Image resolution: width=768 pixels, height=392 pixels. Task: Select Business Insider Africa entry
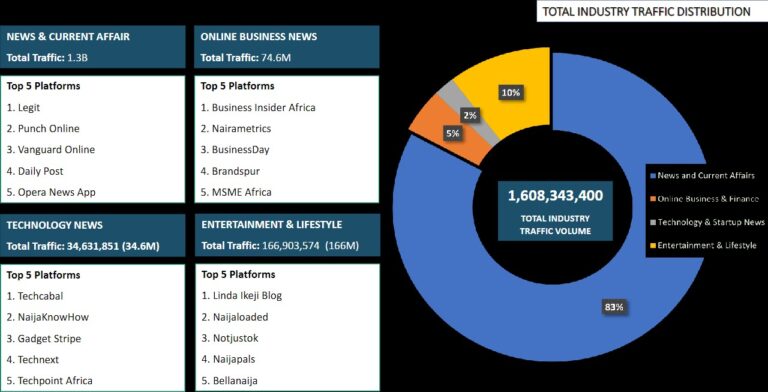(258, 107)
